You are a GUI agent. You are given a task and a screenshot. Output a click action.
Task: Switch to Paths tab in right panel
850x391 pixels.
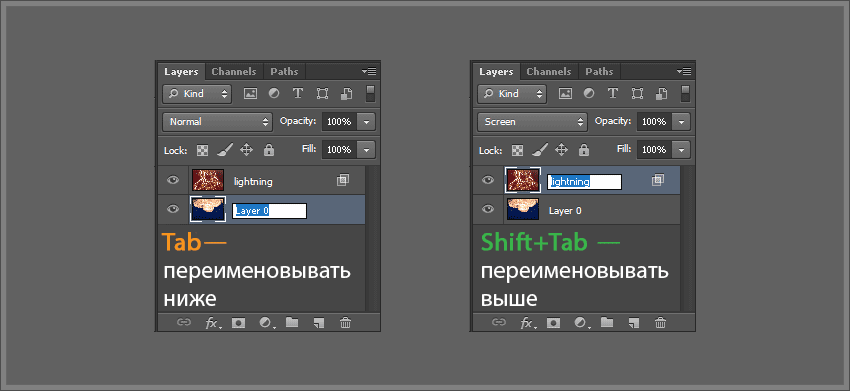tap(600, 72)
